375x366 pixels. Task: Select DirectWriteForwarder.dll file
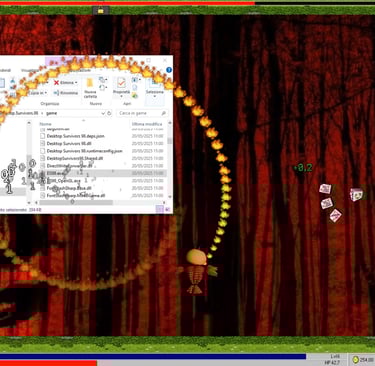click(69, 166)
